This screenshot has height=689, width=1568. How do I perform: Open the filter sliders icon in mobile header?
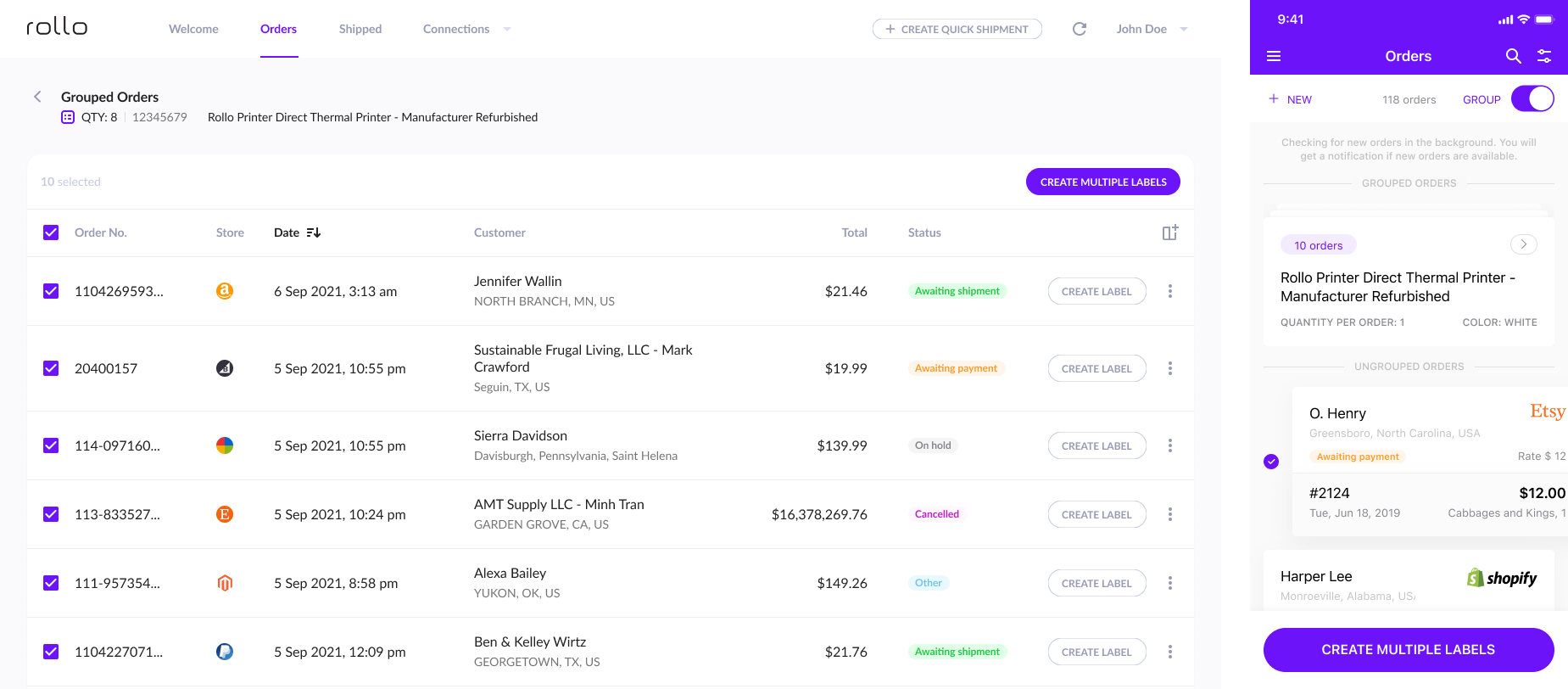click(x=1544, y=56)
